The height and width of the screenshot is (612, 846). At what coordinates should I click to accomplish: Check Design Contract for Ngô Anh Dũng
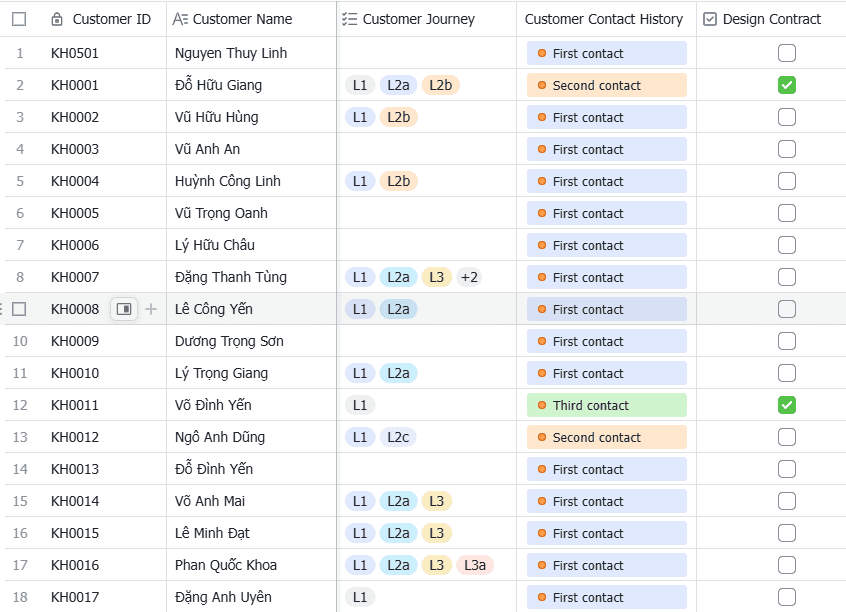787,437
